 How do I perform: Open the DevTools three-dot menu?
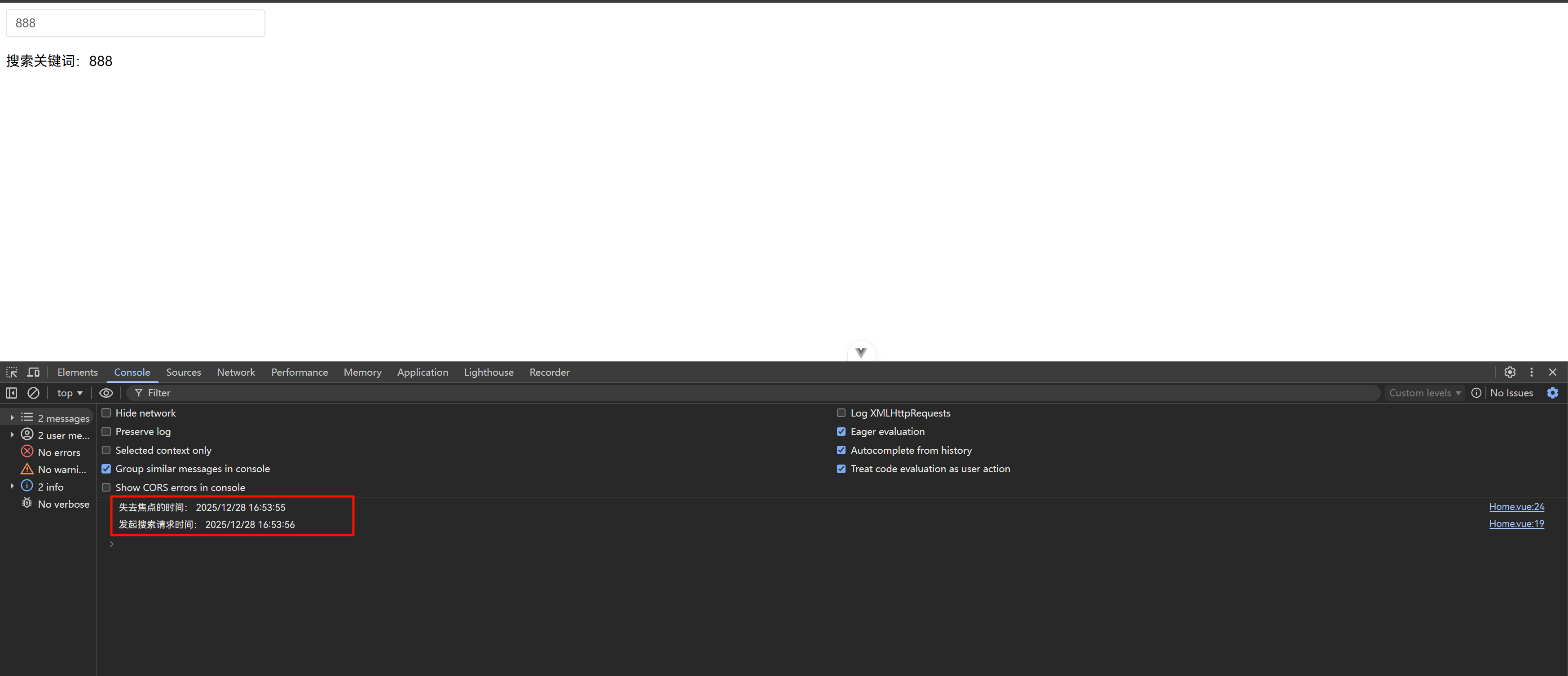[x=1532, y=372]
